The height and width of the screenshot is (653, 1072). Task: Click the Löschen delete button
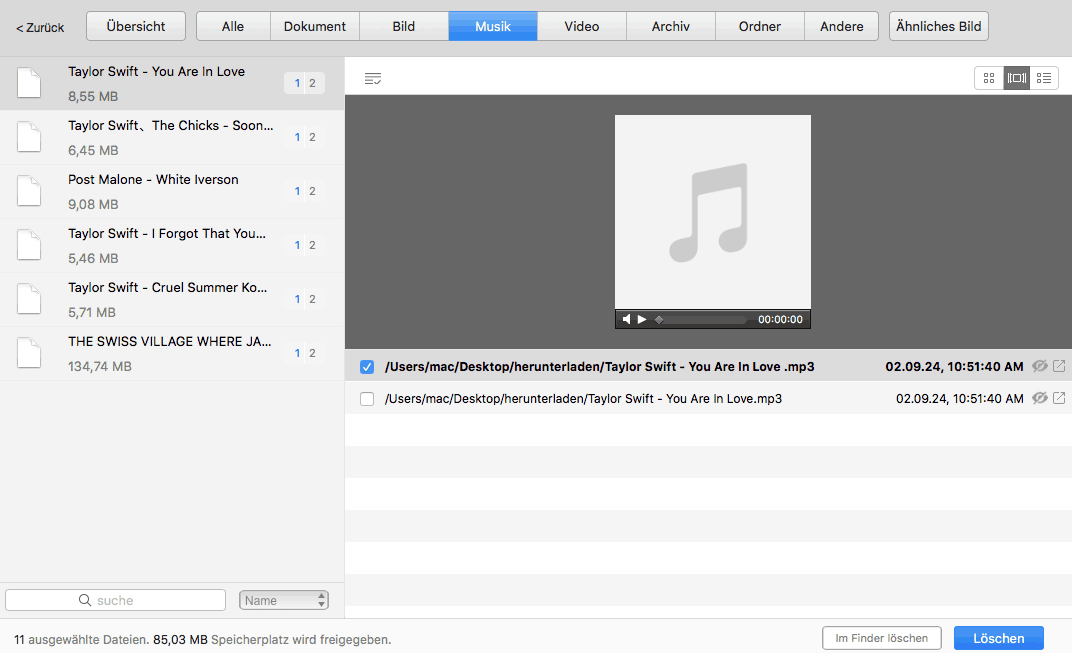(x=999, y=638)
